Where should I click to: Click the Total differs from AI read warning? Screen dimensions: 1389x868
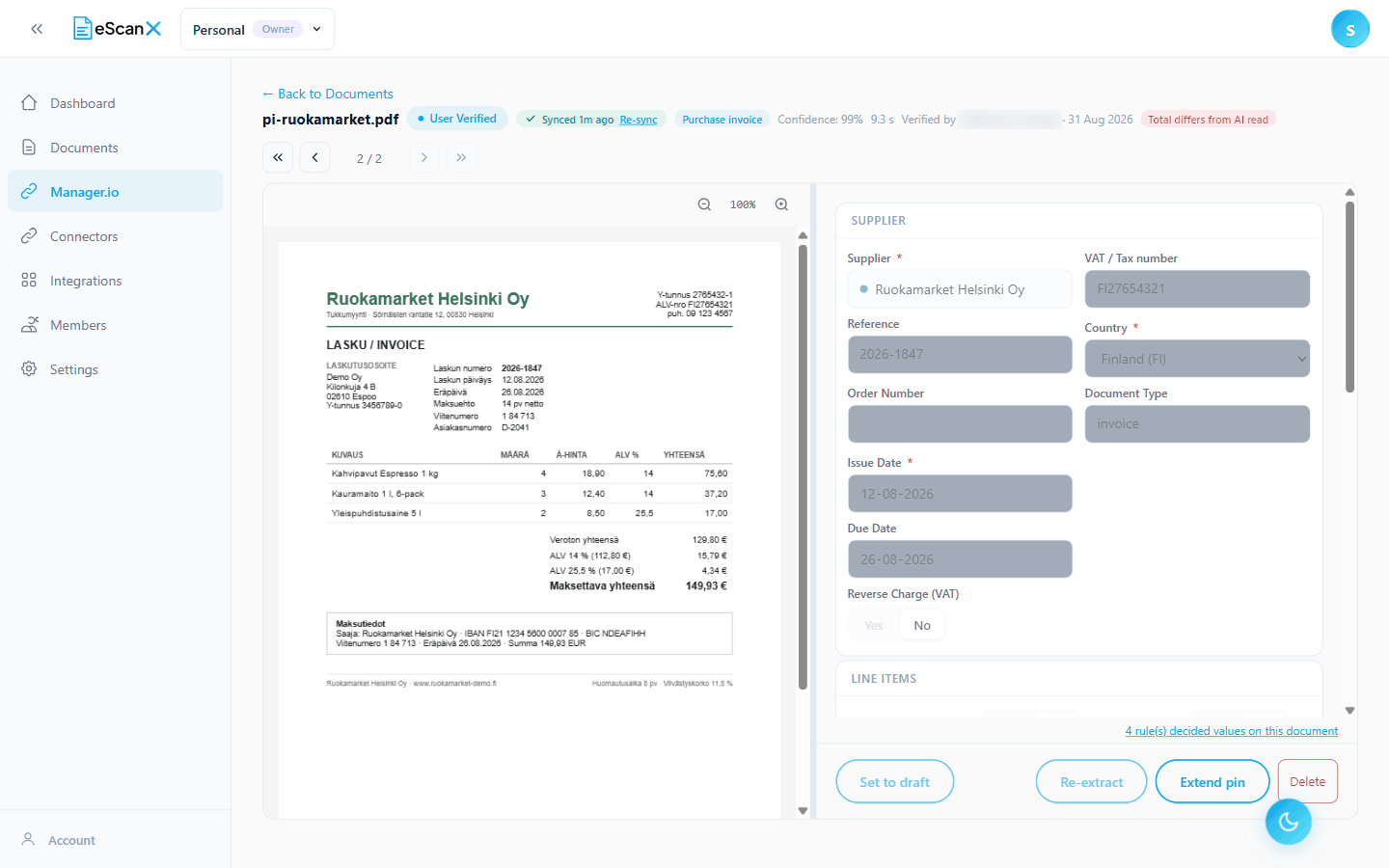click(x=1208, y=120)
